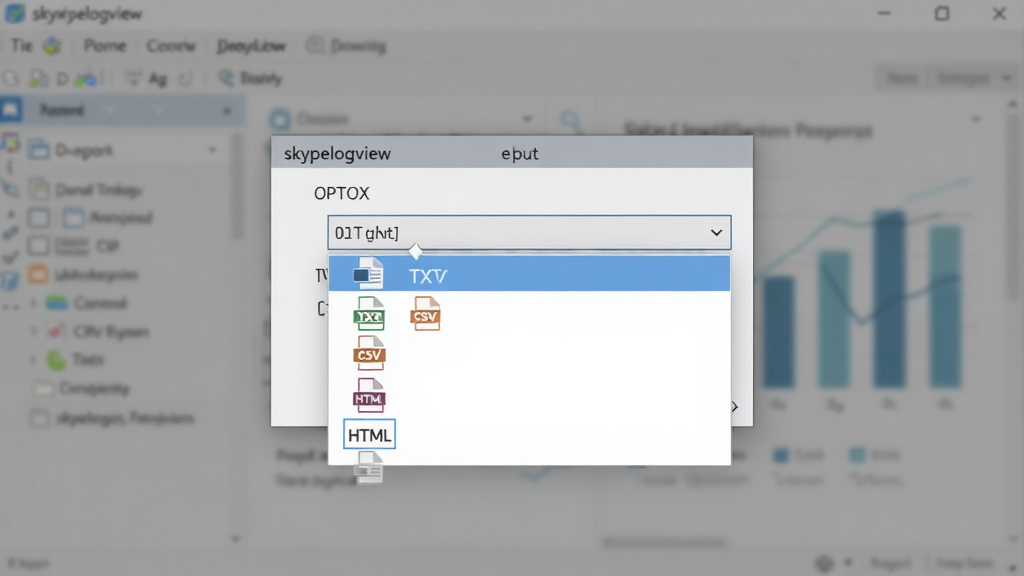Open the top-right toolbar dropdown arrow
This screenshot has height=576, width=1024.
(x=1006, y=78)
